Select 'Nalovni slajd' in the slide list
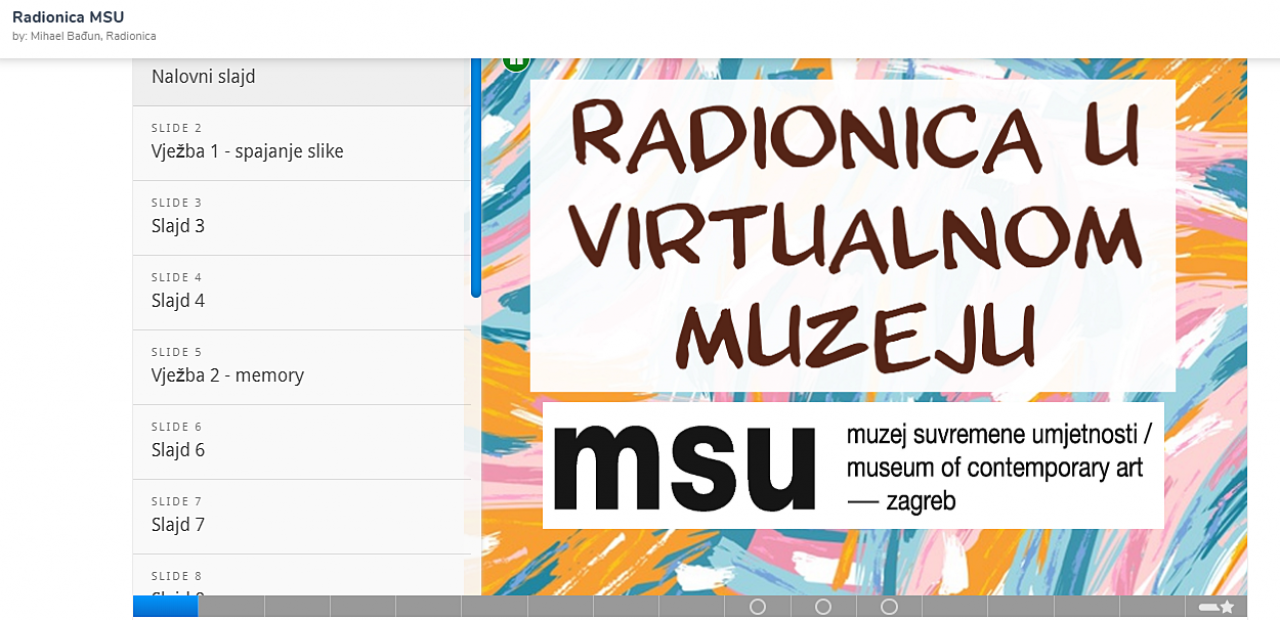 tap(302, 81)
